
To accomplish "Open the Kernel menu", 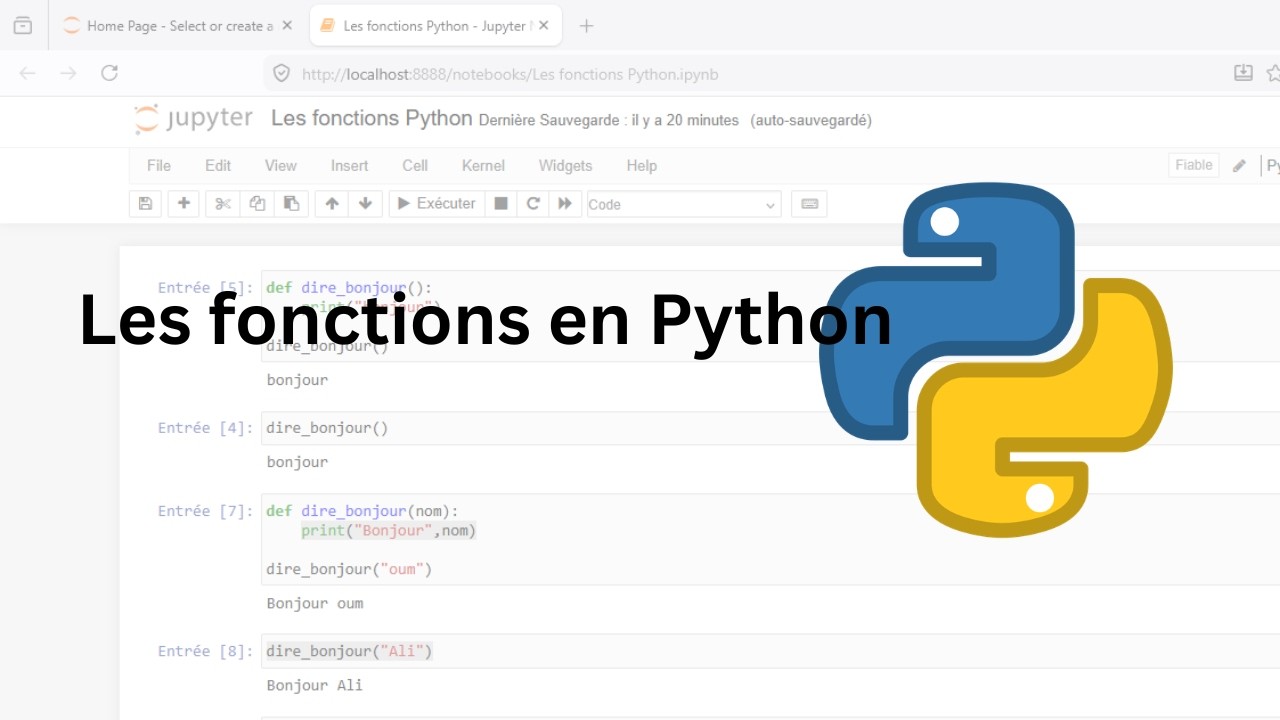I will pyautogui.click(x=483, y=166).
